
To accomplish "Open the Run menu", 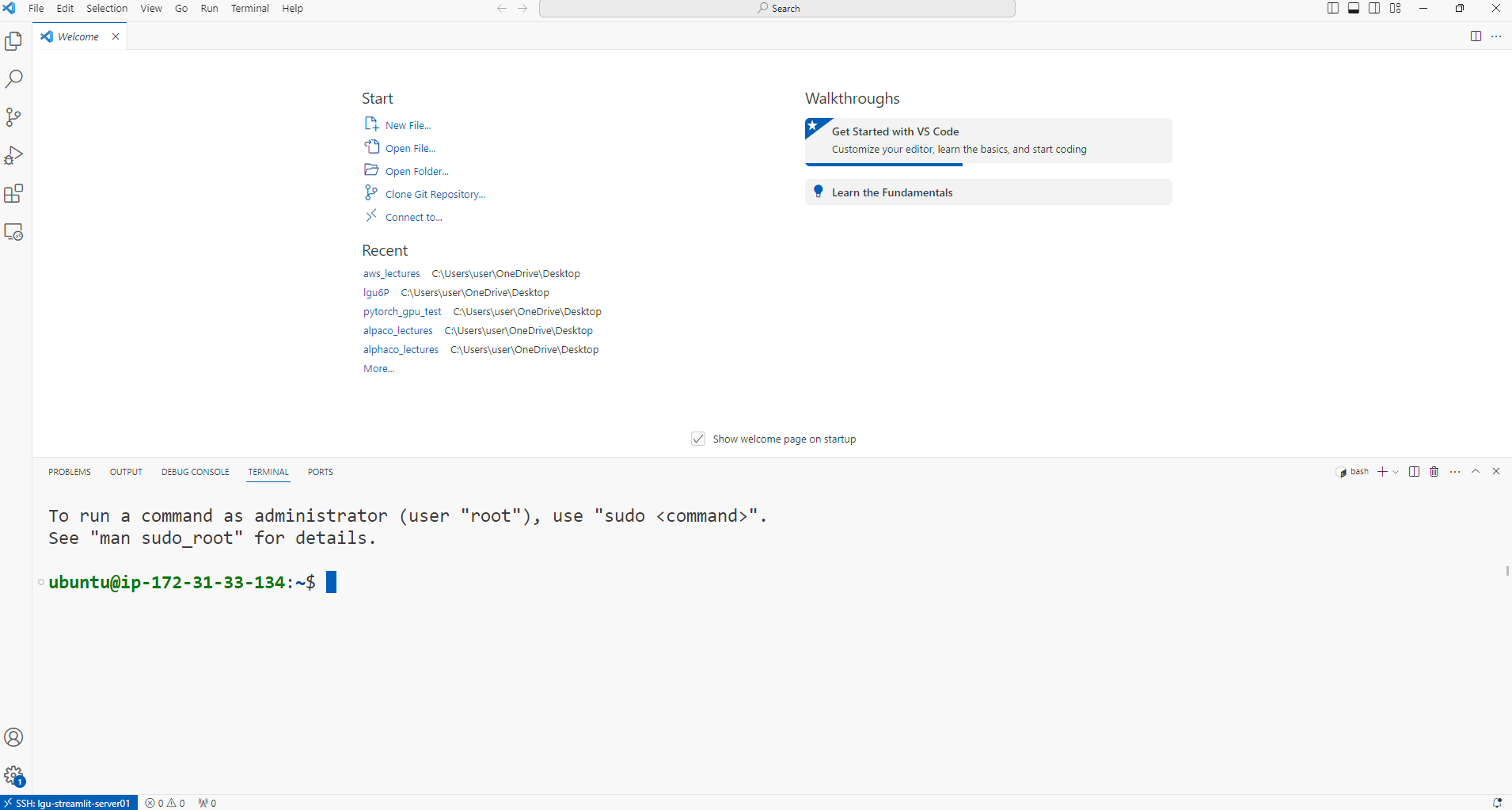I will (209, 8).
